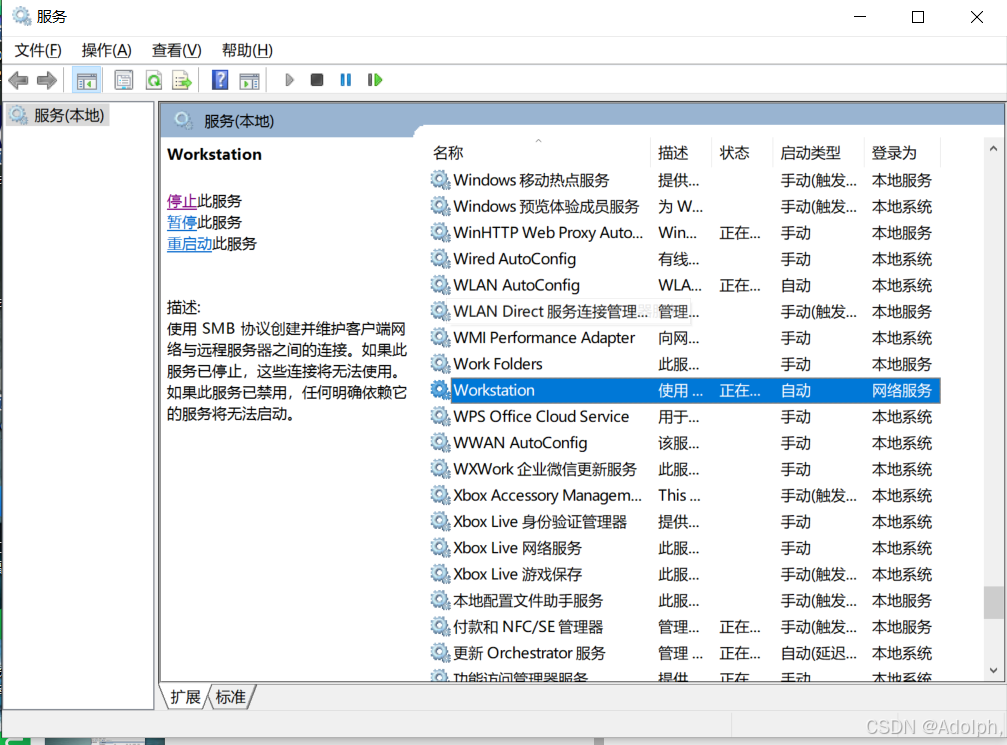The height and width of the screenshot is (745, 1007).
Task: Click the gear icon of Workstation row
Action: click(x=440, y=390)
